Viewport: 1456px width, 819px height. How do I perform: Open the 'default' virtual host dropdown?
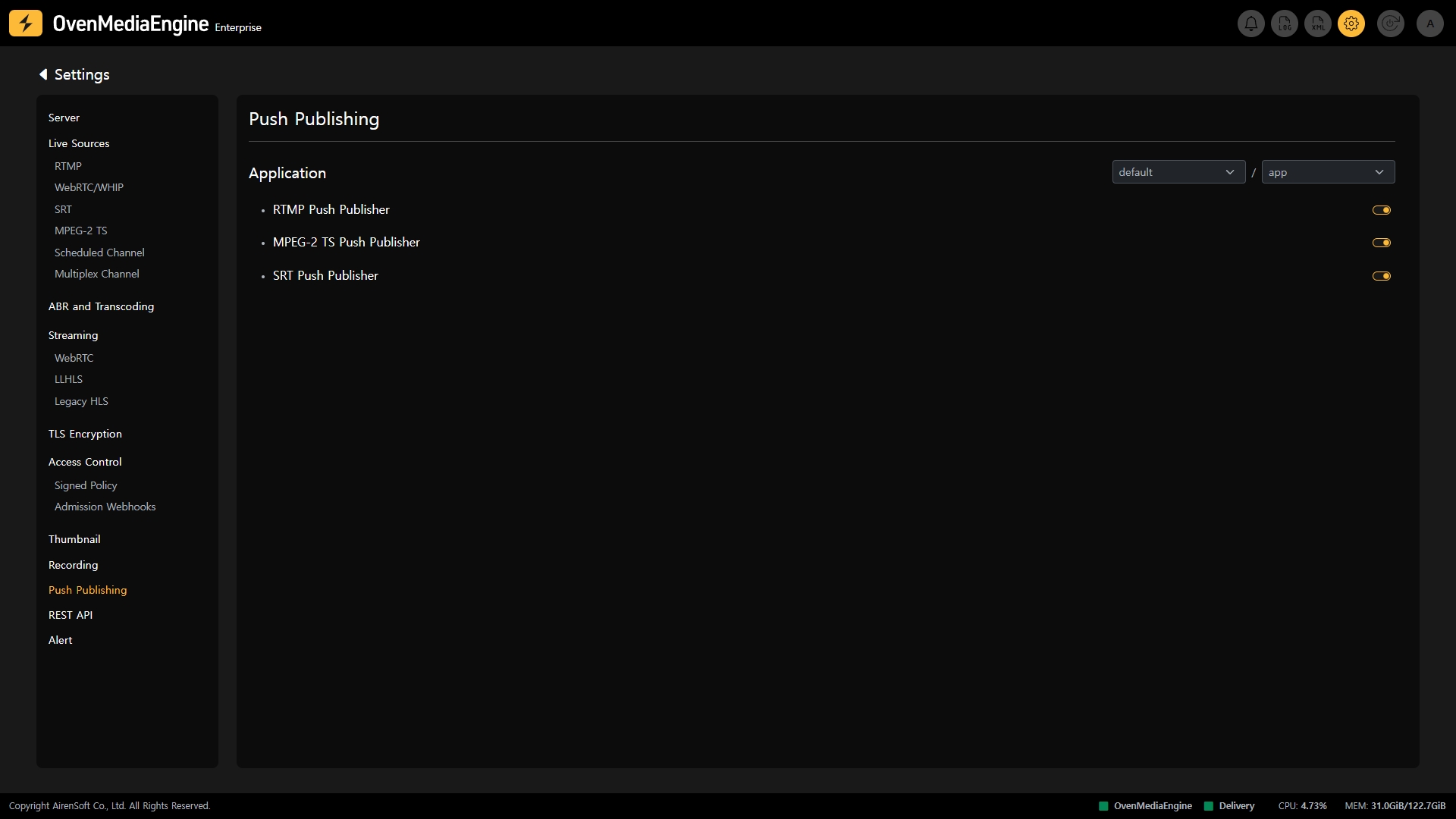(x=1178, y=172)
